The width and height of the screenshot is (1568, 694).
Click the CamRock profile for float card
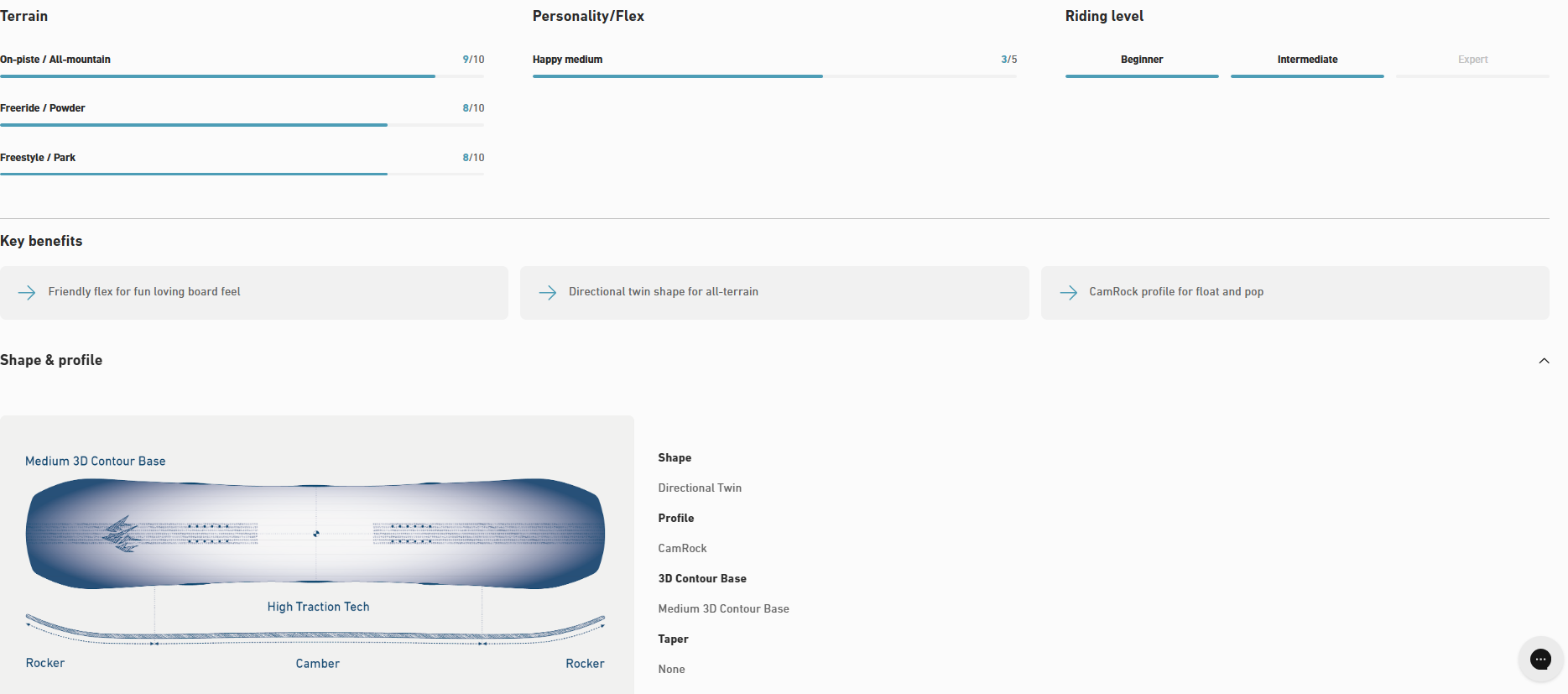pos(1295,292)
